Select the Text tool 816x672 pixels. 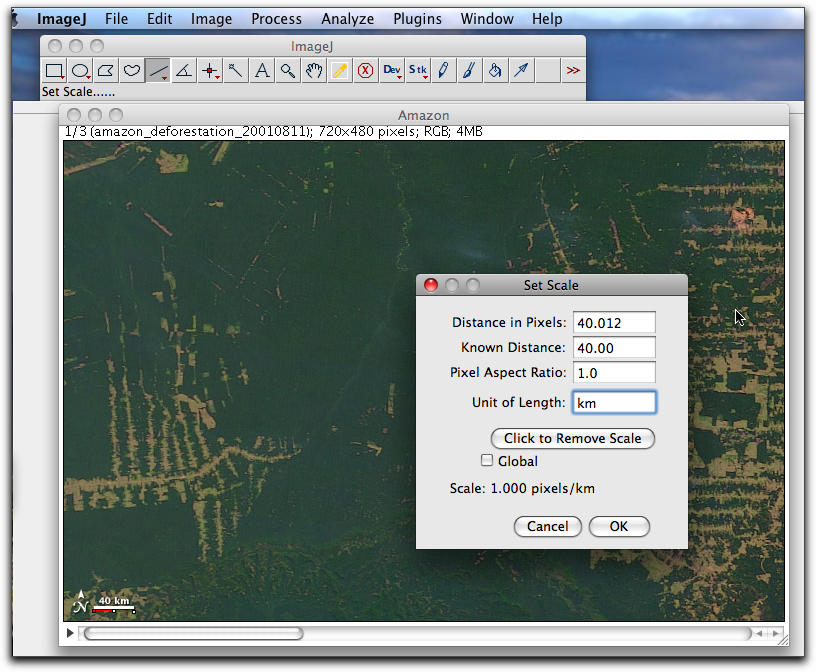pos(262,70)
